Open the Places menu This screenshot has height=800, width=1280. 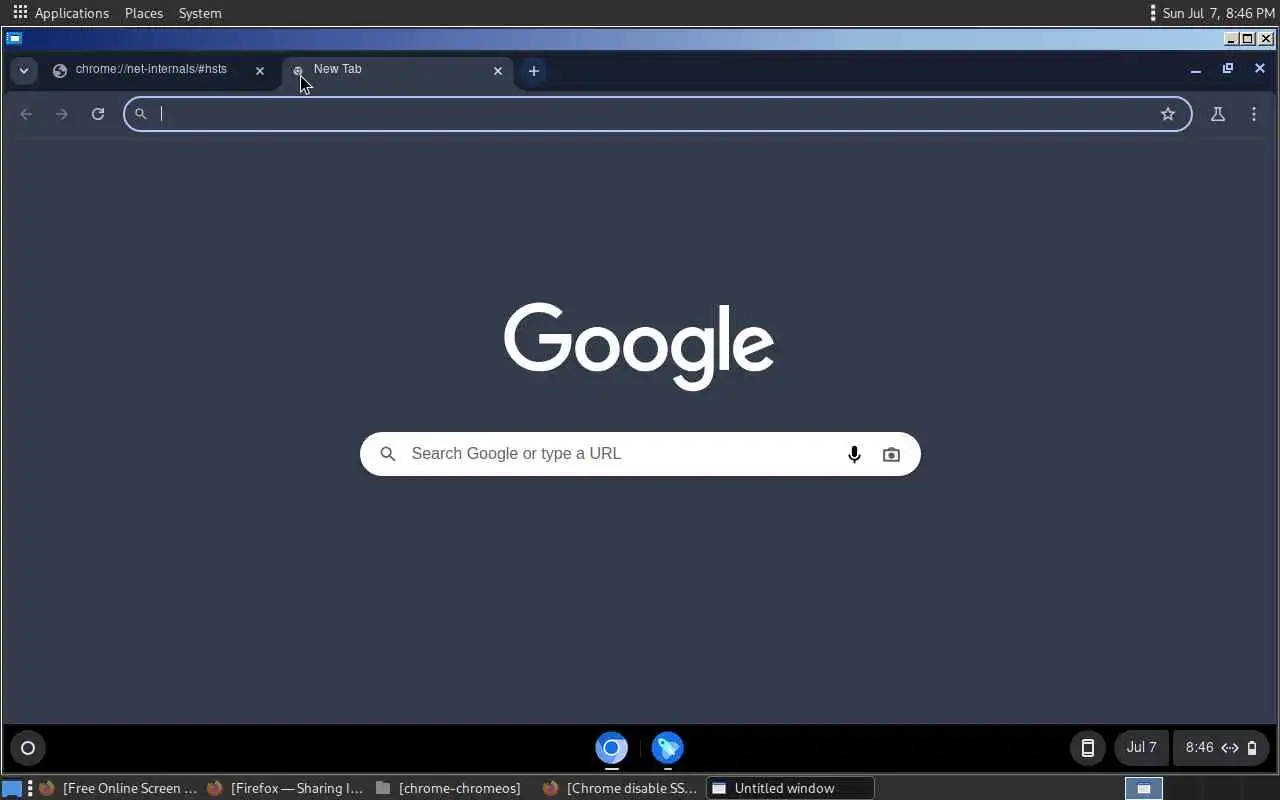pos(144,13)
